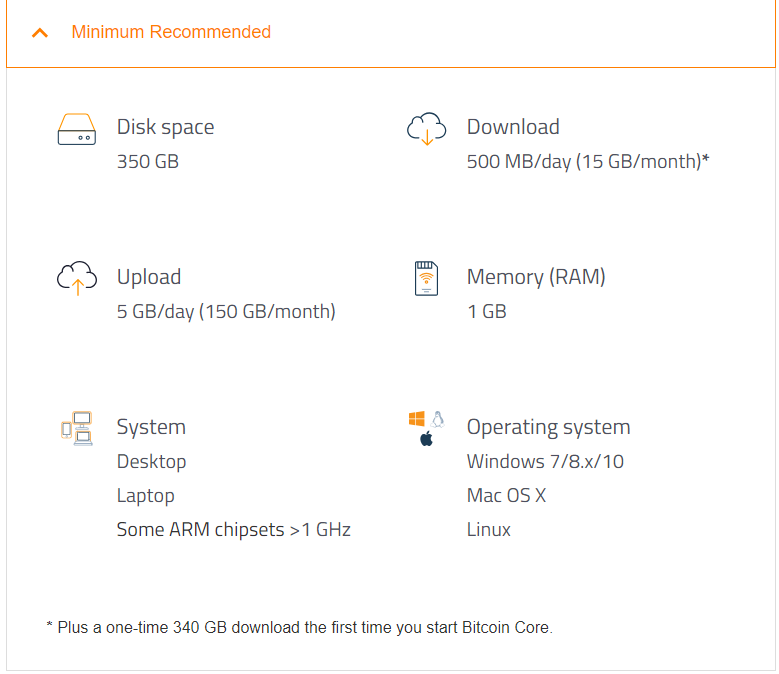Click the Download heading

click(x=513, y=127)
